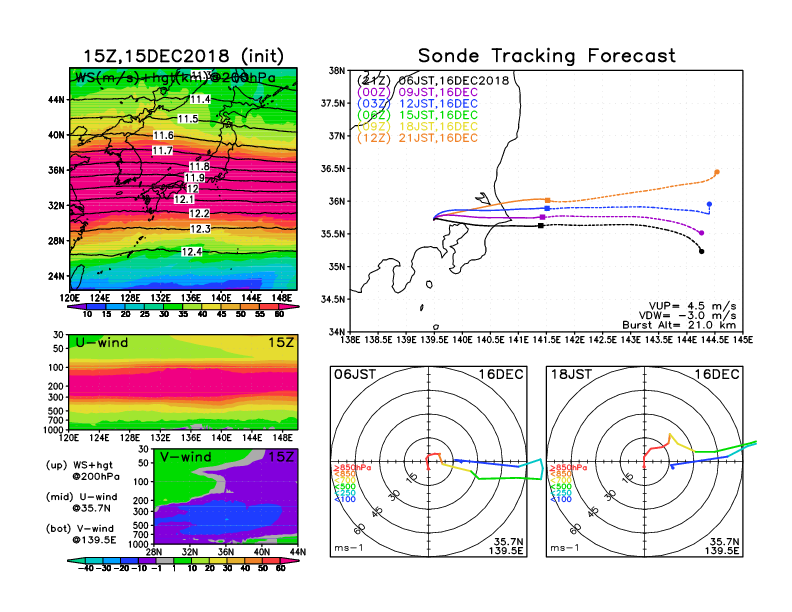Click the '06JST' hodograph label

355,375
